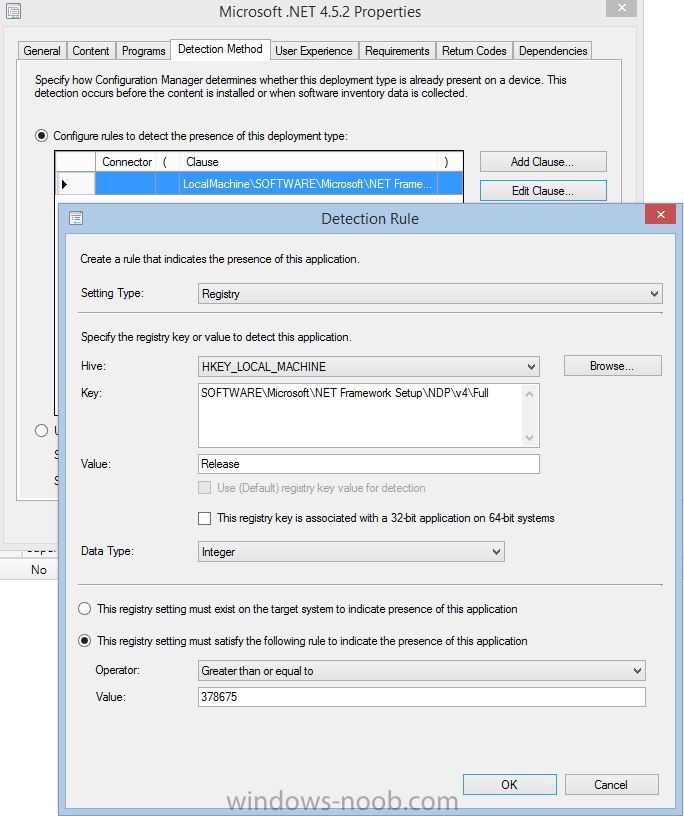Close the Detection Rule dialog
Viewport: 684px width, 816px height.
661,214
